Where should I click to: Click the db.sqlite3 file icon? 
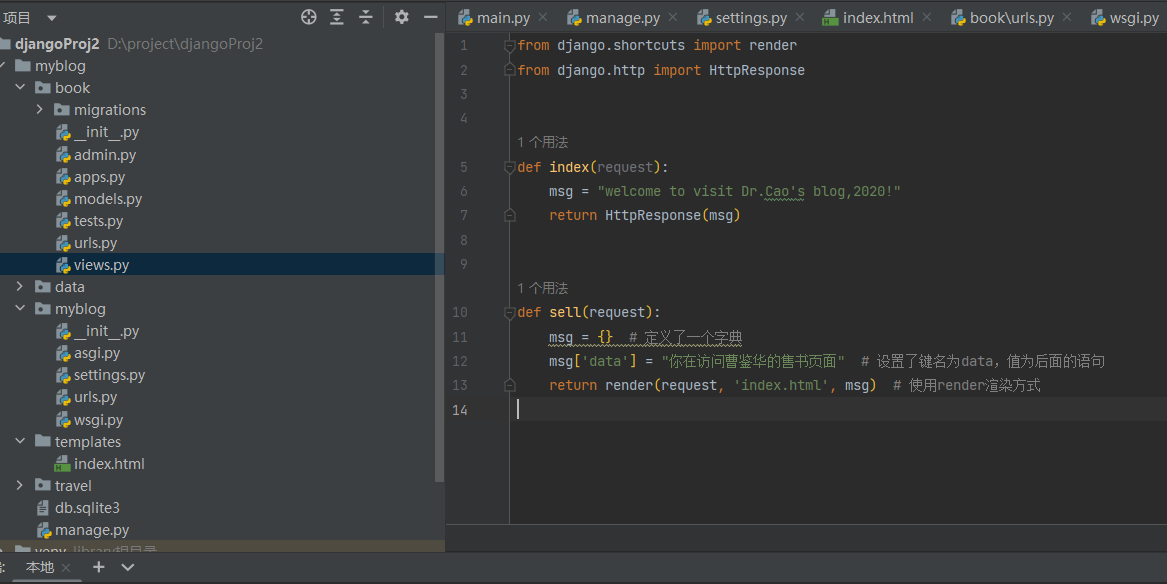coord(43,508)
